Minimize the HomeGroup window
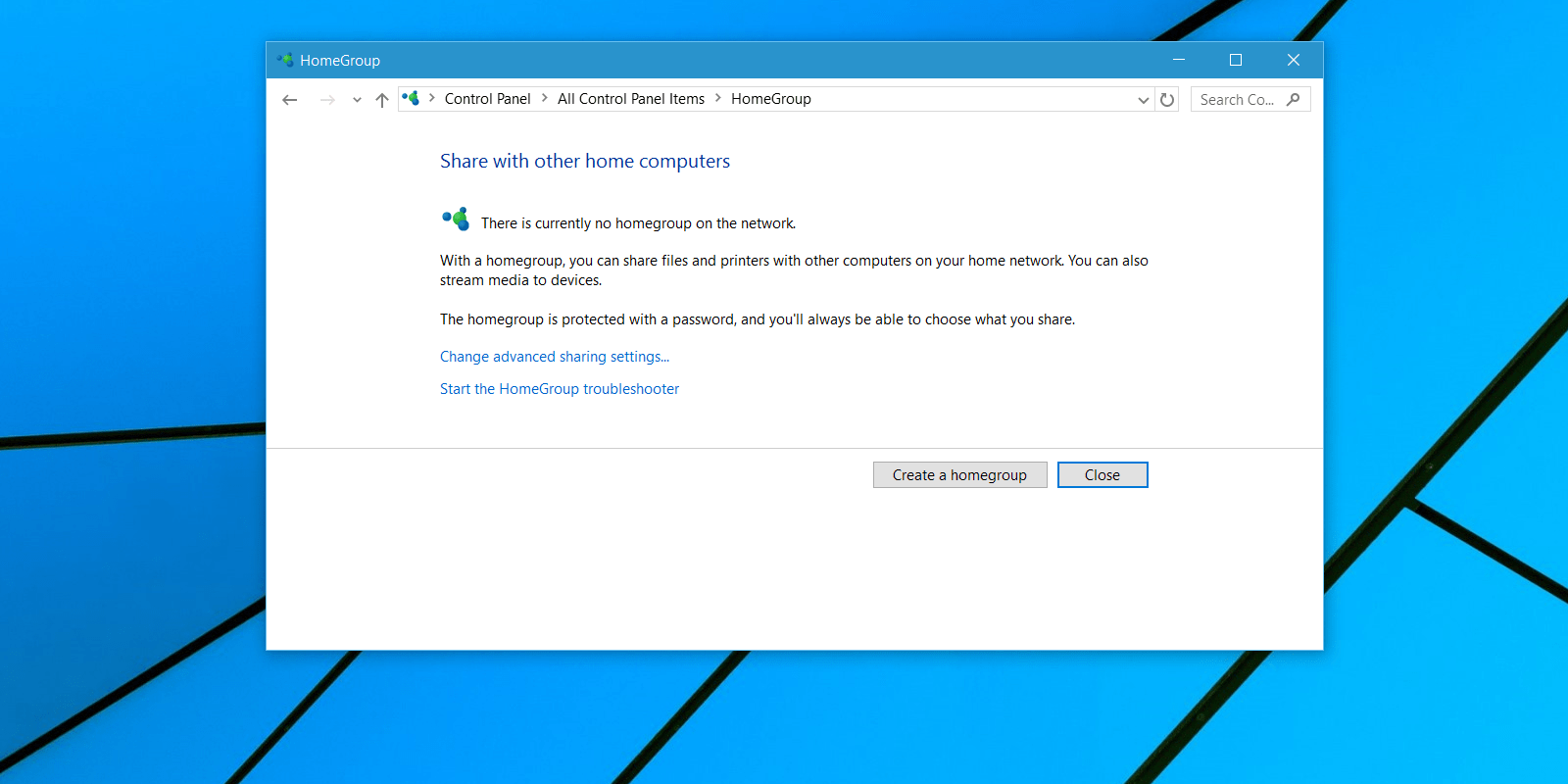This screenshot has height=784, width=1568. point(1179,60)
